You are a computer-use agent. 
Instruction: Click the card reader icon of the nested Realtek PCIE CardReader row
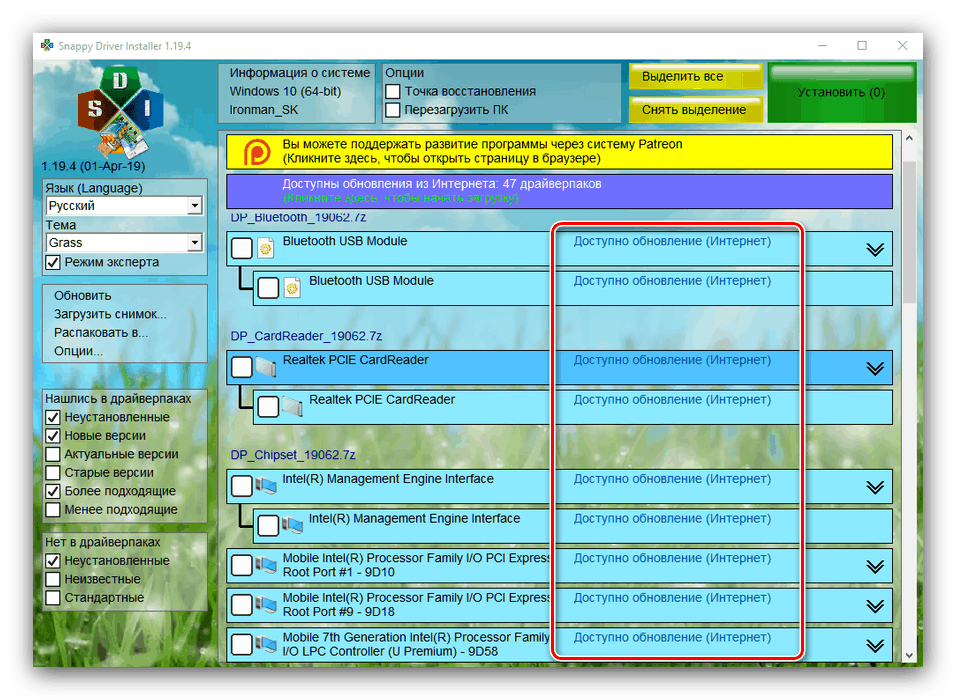tap(293, 407)
